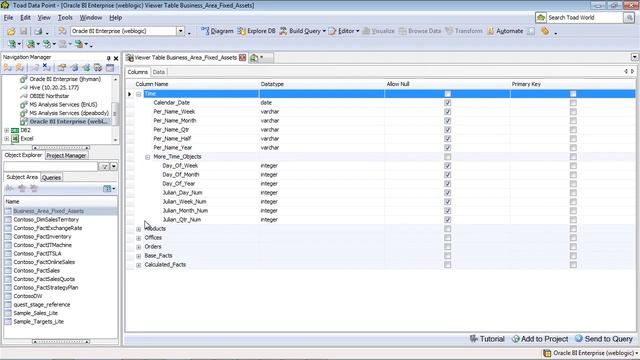Screen dimensions: 640x360
Task: Expand the Base_Facts node
Action: click(x=139, y=256)
